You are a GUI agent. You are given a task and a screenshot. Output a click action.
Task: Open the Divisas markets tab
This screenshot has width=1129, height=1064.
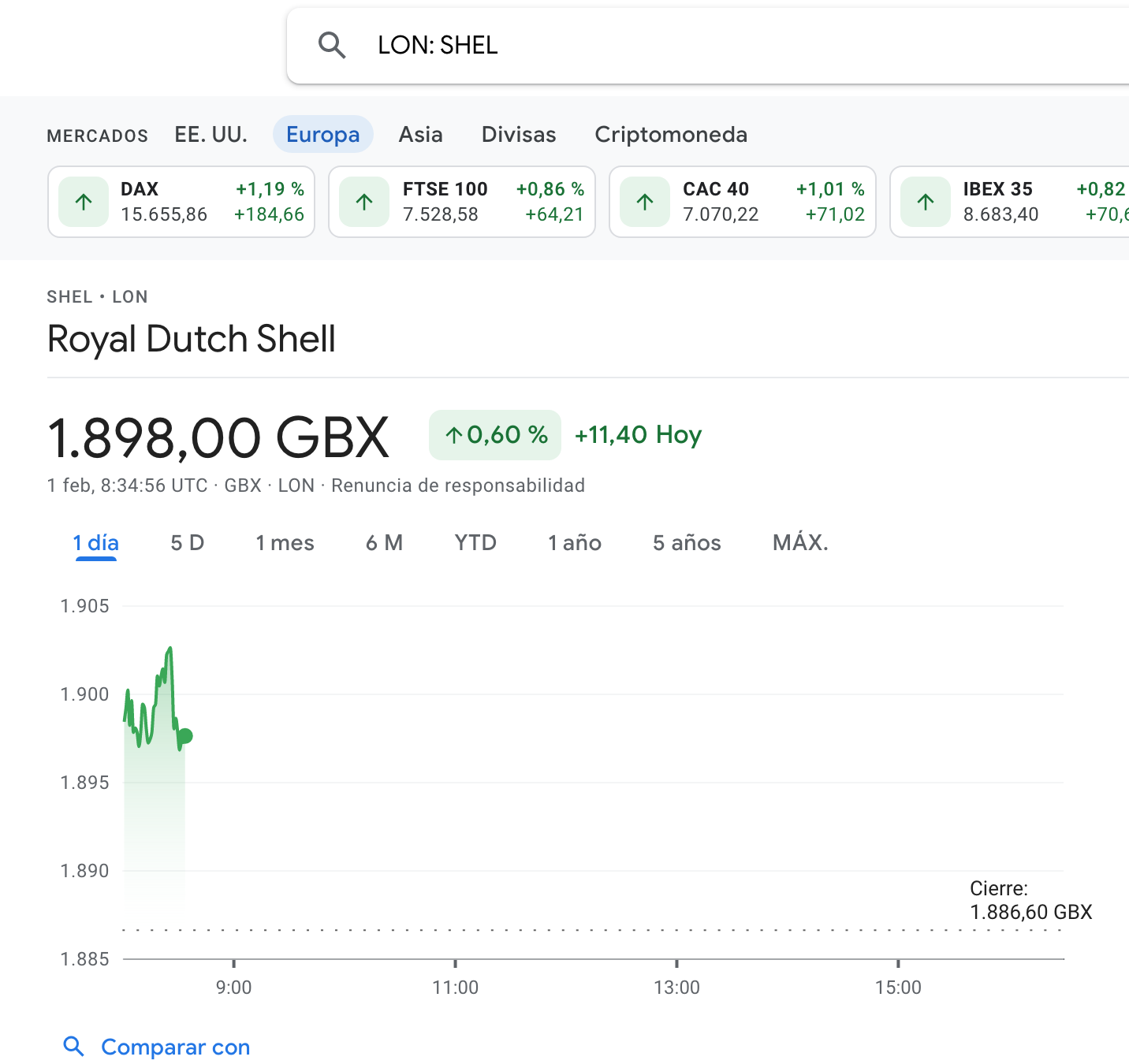[518, 135]
